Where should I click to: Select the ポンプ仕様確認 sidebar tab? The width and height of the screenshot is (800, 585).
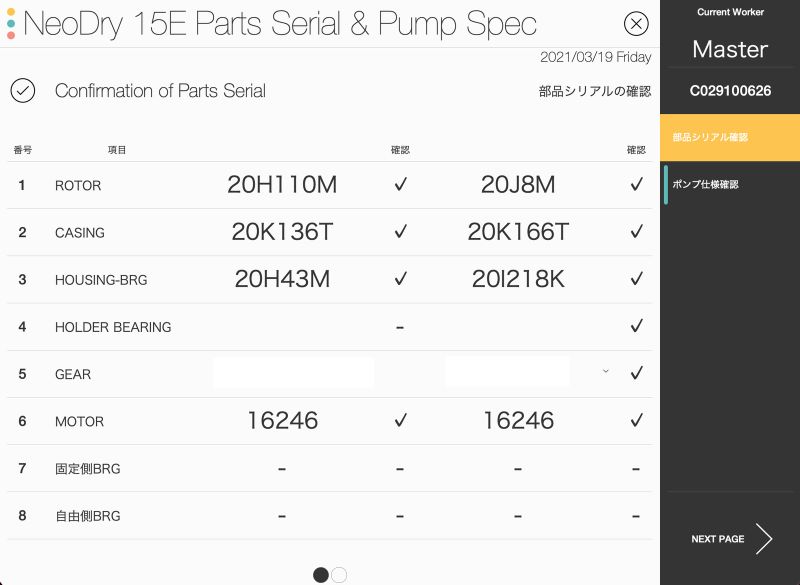730,185
